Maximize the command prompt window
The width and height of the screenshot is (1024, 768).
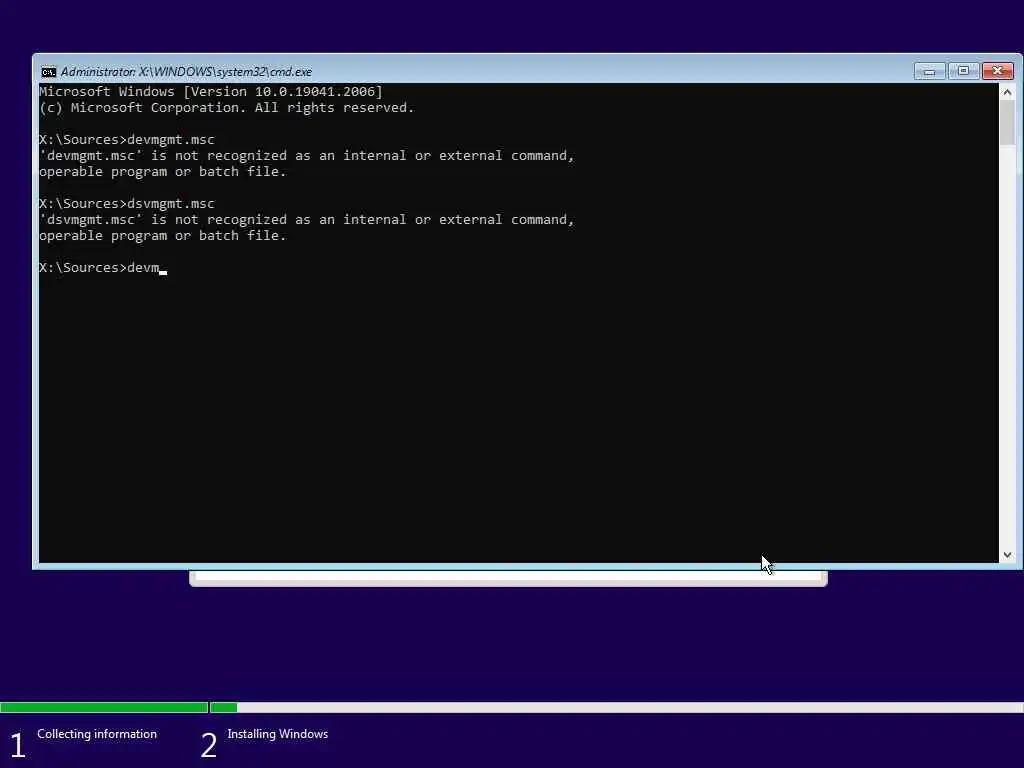coord(963,71)
